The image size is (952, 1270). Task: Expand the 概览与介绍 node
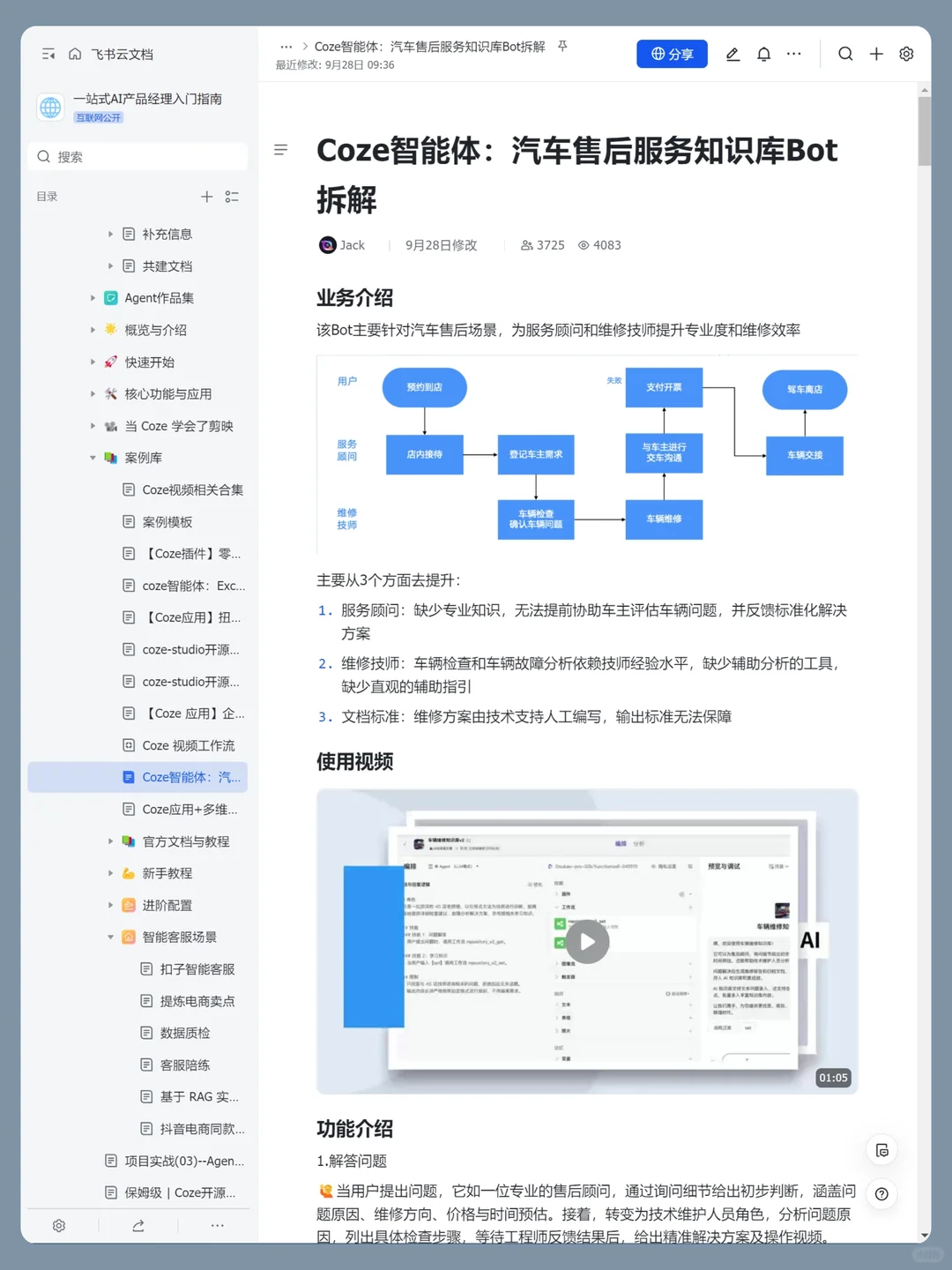93,330
